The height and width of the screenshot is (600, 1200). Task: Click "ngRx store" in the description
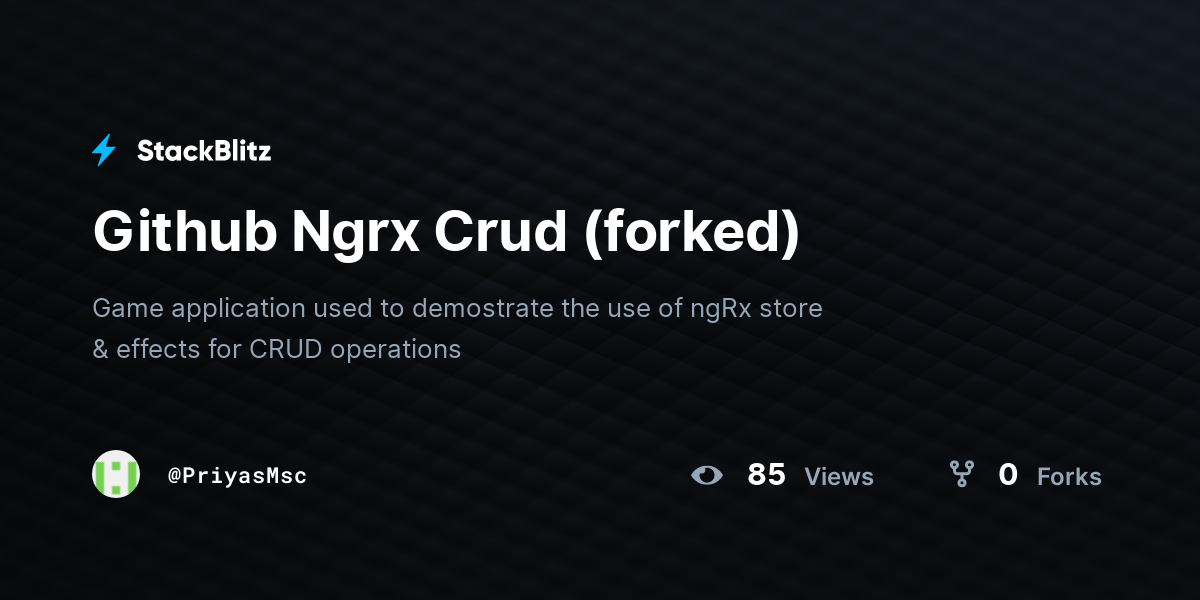pos(756,308)
